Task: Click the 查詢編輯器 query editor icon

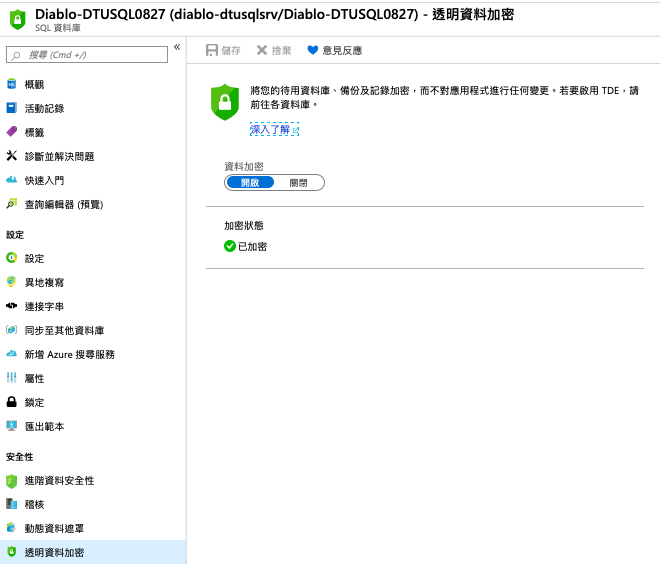Action: click(12, 204)
